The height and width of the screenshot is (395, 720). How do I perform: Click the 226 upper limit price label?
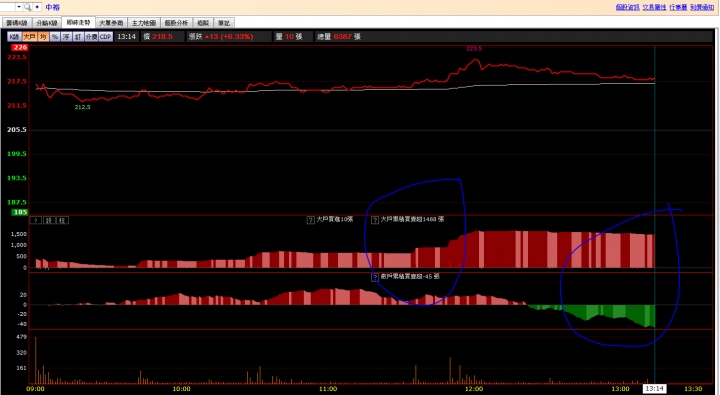tap(20, 47)
